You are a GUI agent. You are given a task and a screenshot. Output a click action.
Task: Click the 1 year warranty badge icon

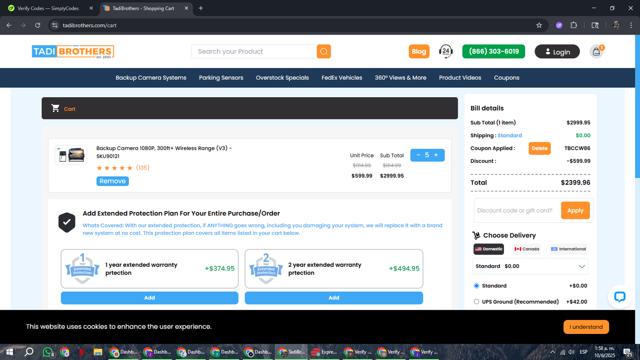tap(82, 268)
